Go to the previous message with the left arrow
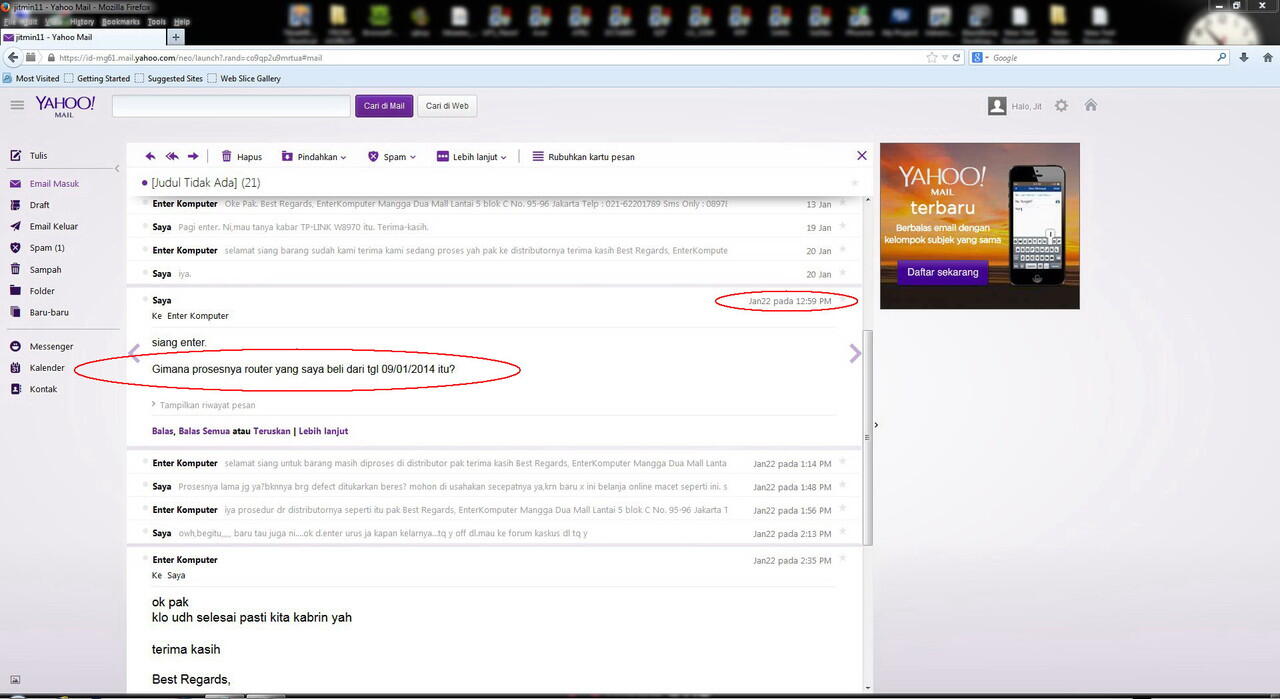 click(x=135, y=353)
